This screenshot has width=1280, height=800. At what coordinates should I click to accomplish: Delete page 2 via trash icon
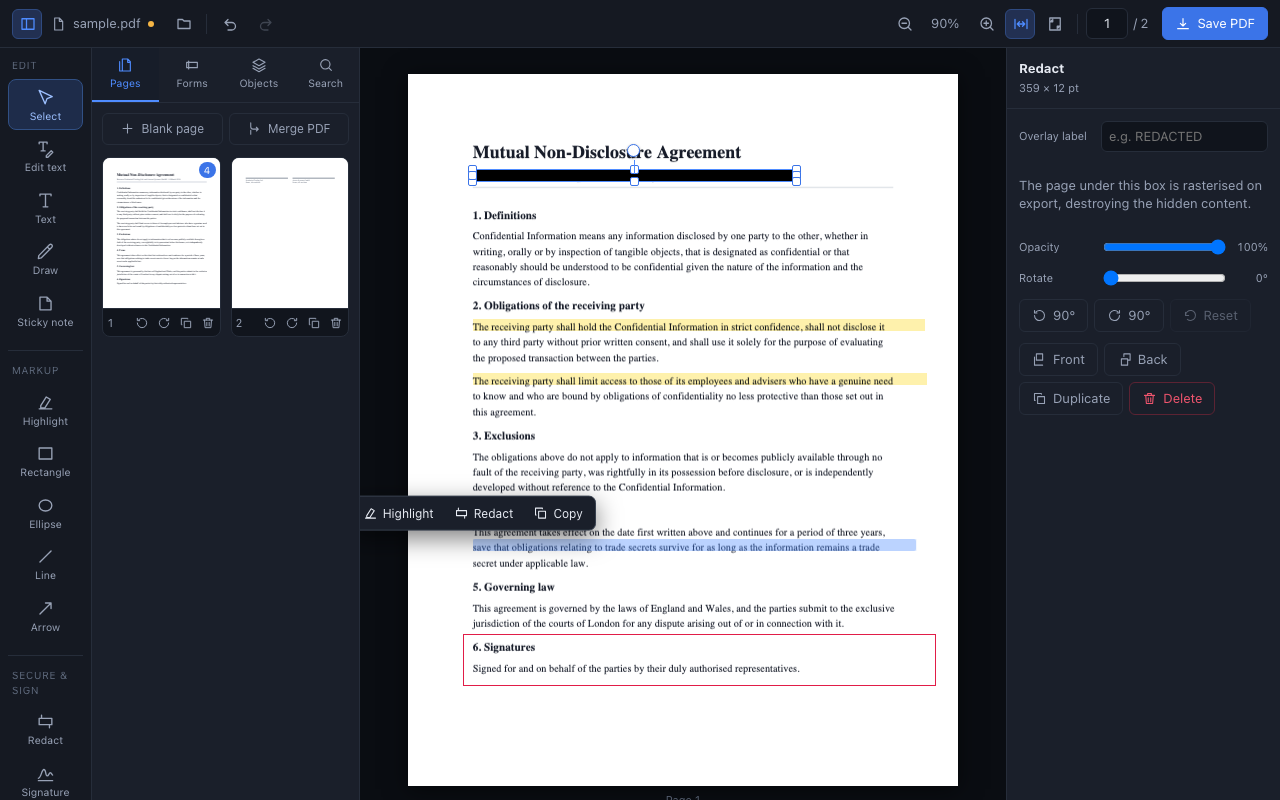[336, 323]
